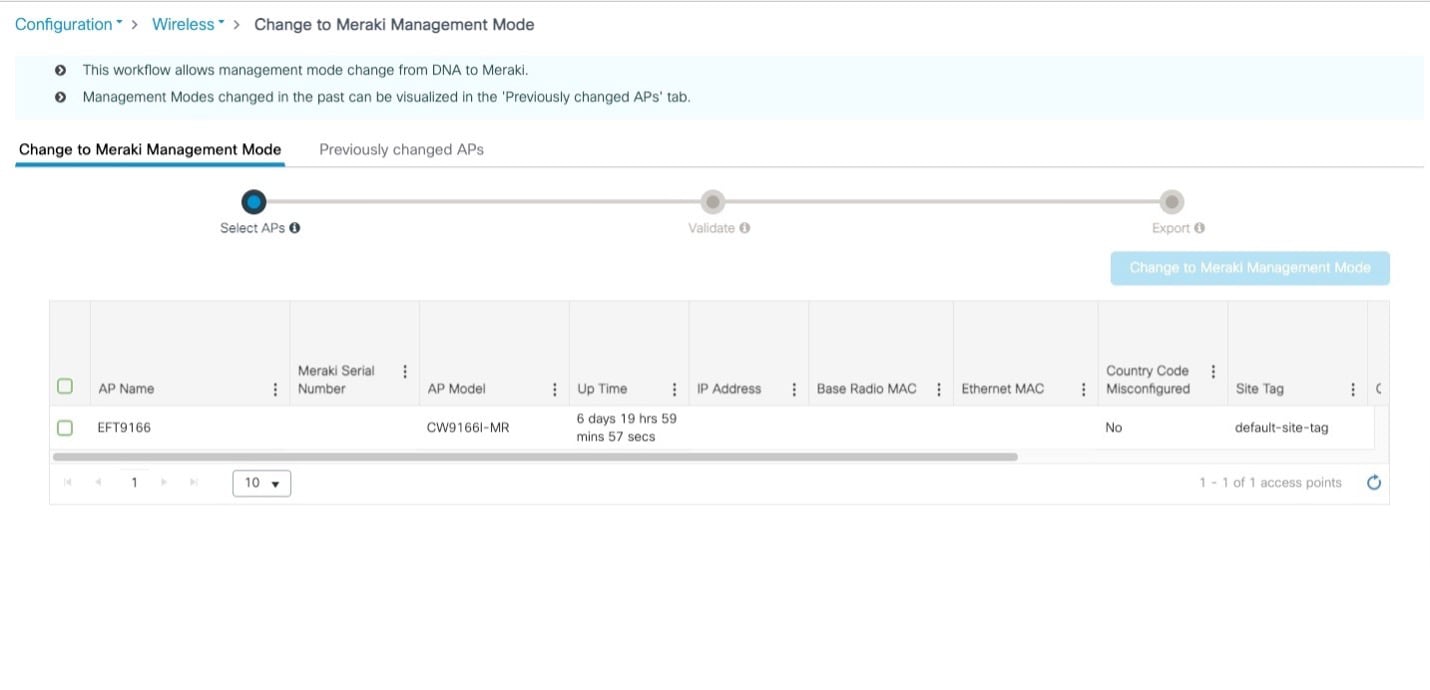Sort by Up Time column header
Image resolution: width=1430 pixels, height=690 pixels.
(x=602, y=389)
